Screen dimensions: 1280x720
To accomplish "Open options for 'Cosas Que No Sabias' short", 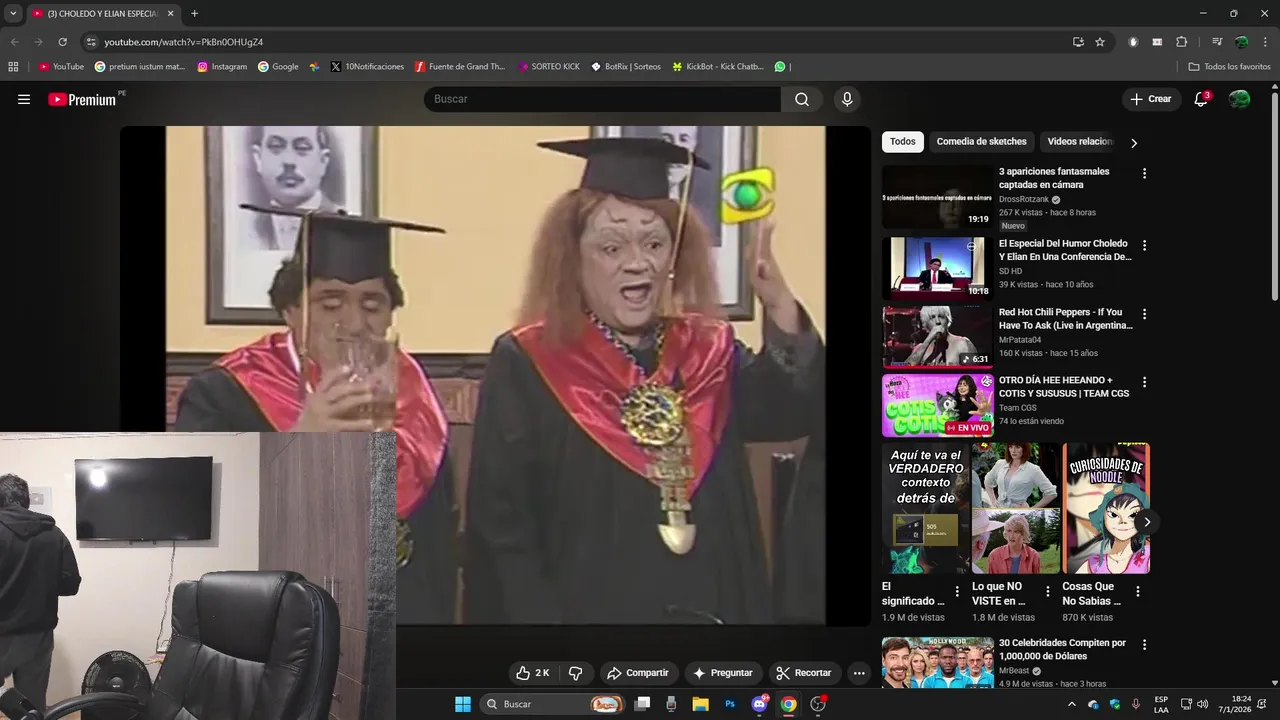I will pyautogui.click(x=1137, y=591).
